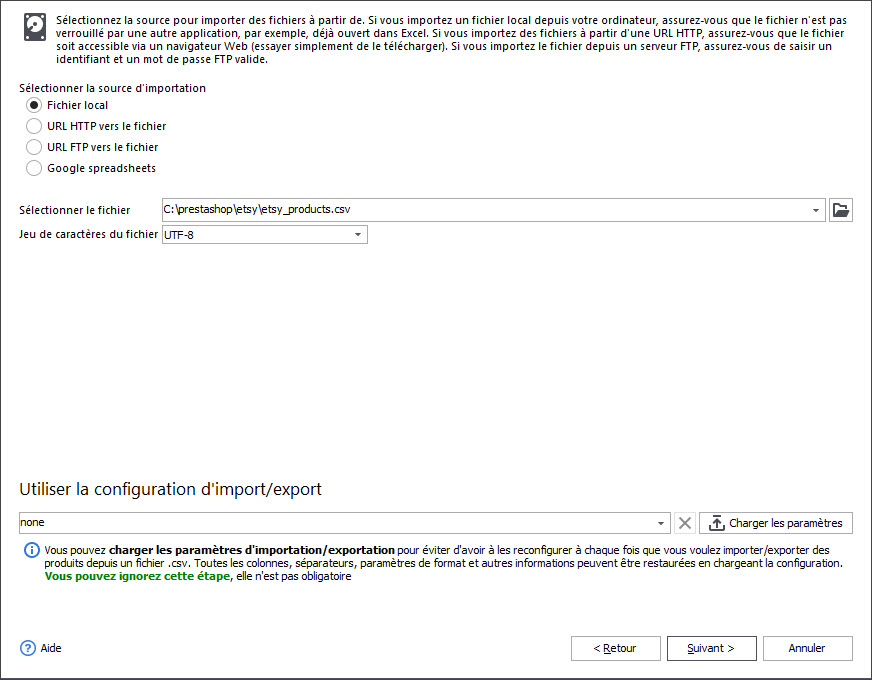Proceed with the Suivant button

coord(712,648)
